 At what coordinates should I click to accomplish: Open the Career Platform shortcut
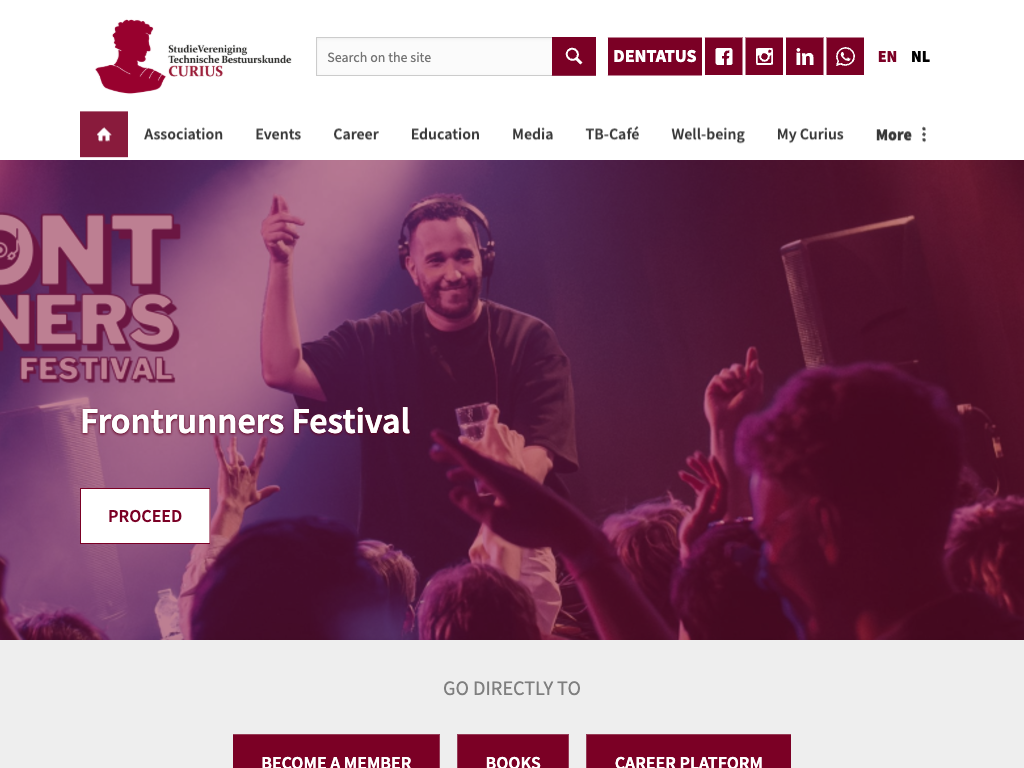[688, 752]
